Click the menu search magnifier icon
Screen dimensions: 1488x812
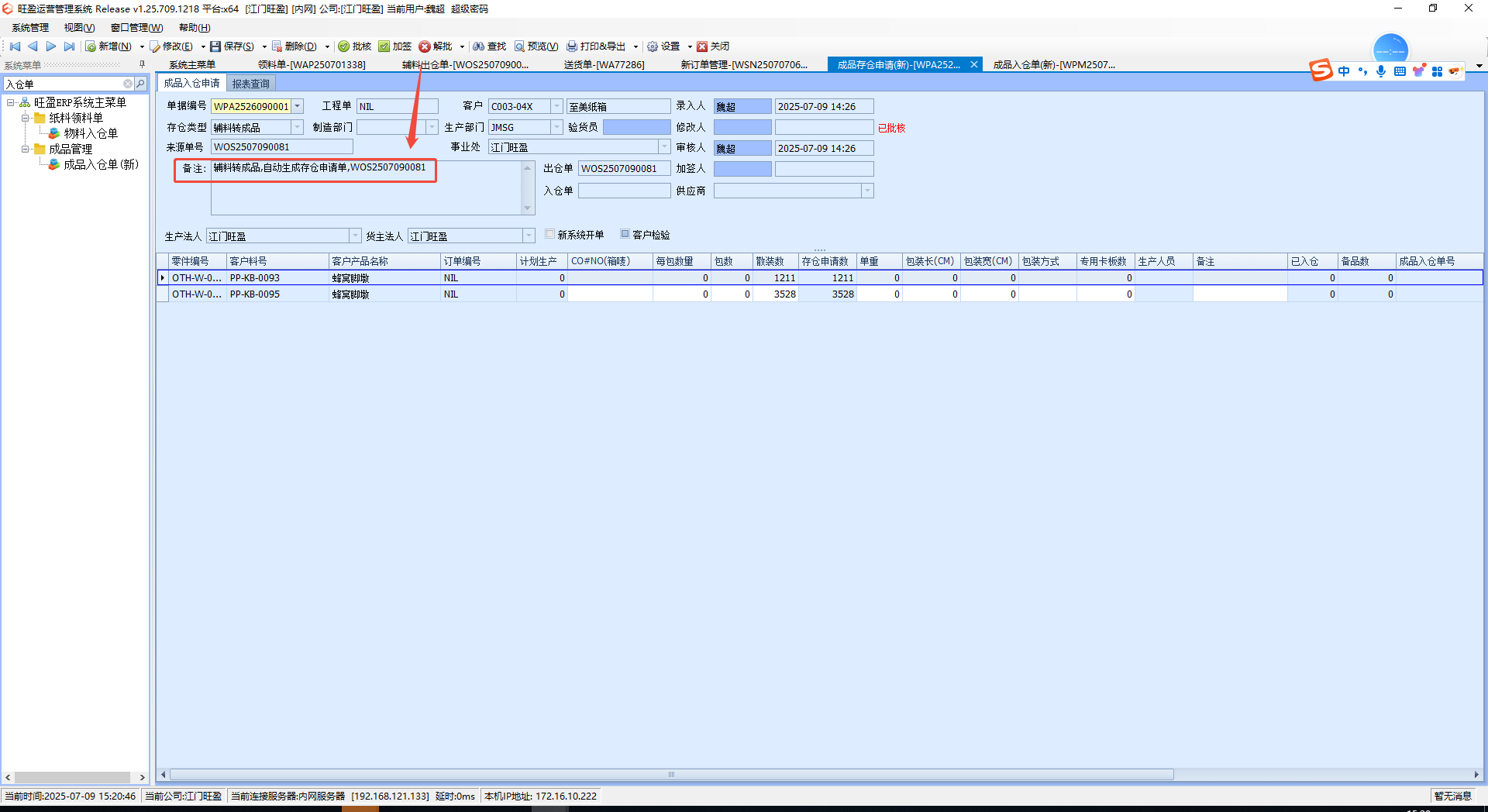(140, 84)
